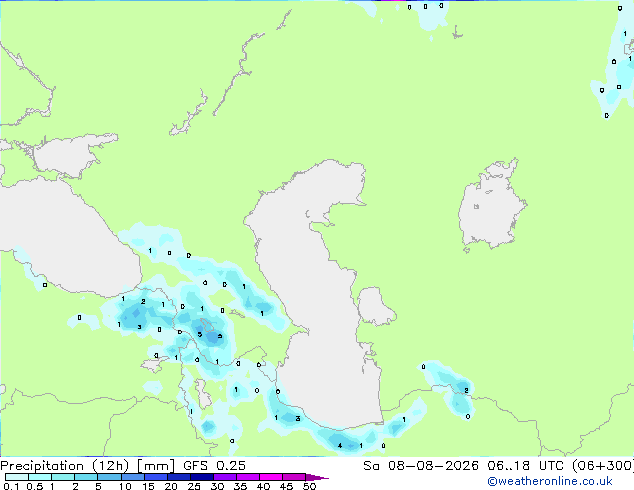Click the '0.1' legend scale label
Image resolution: width=634 pixels, height=490 pixels.
[x=11, y=486]
